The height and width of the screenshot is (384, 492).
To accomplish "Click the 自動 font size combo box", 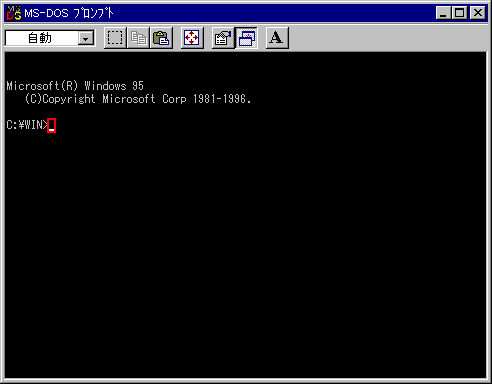I will (50, 38).
